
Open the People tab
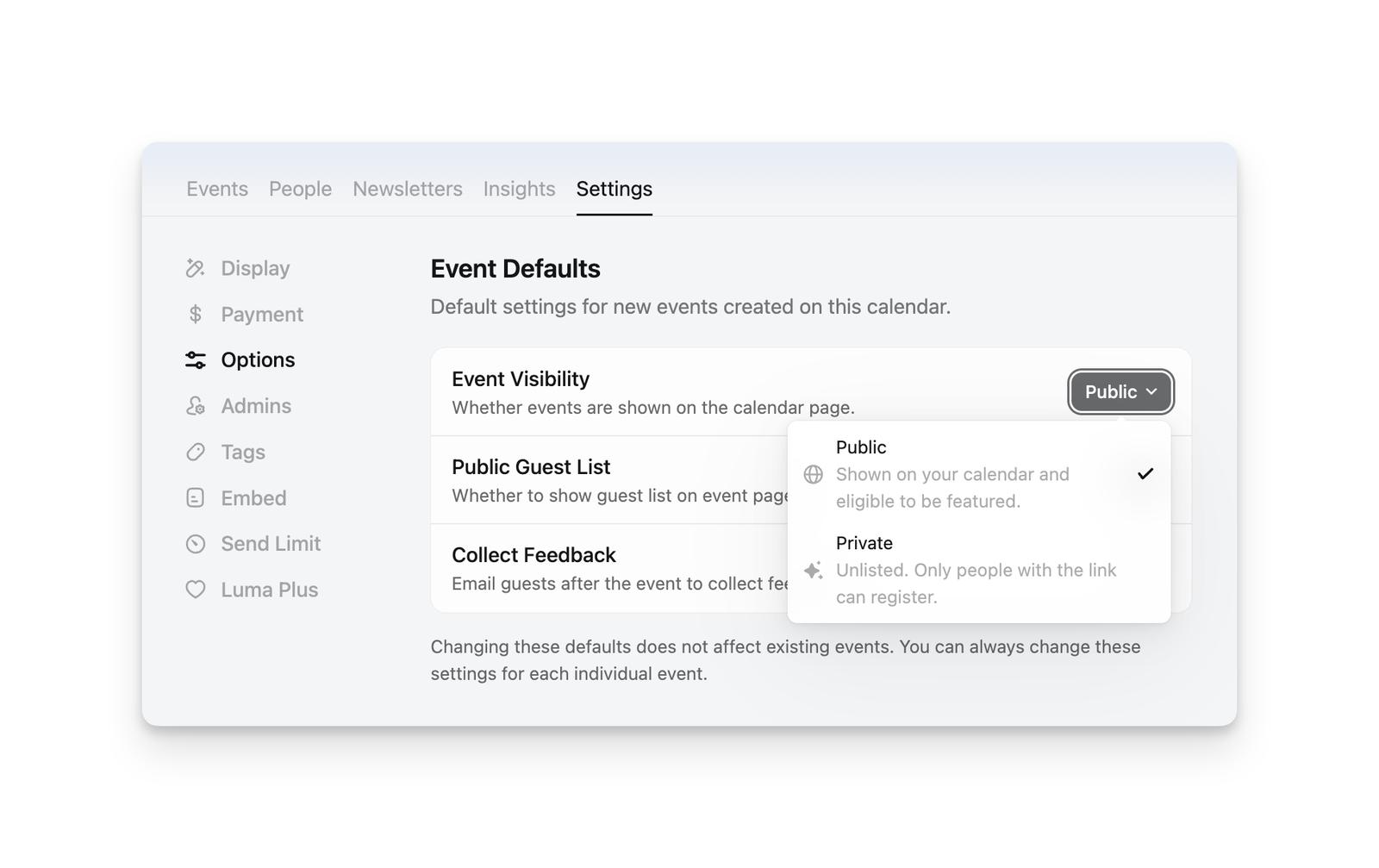click(x=300, y=189)
